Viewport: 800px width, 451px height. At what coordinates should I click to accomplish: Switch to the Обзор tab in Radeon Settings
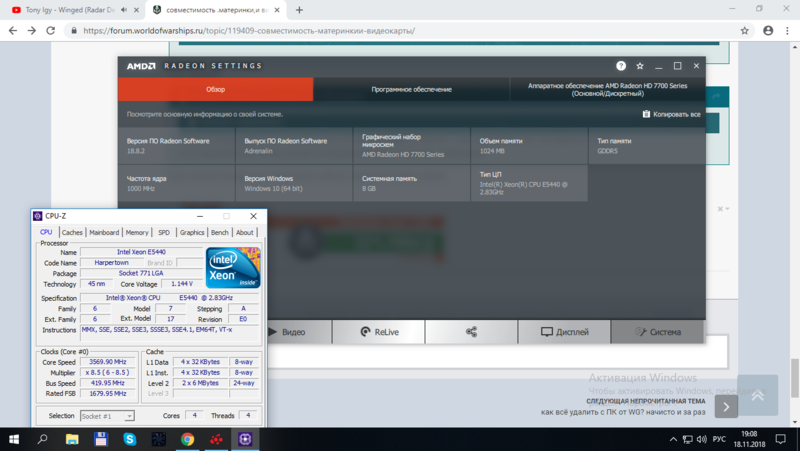click(x=215, y=89)
